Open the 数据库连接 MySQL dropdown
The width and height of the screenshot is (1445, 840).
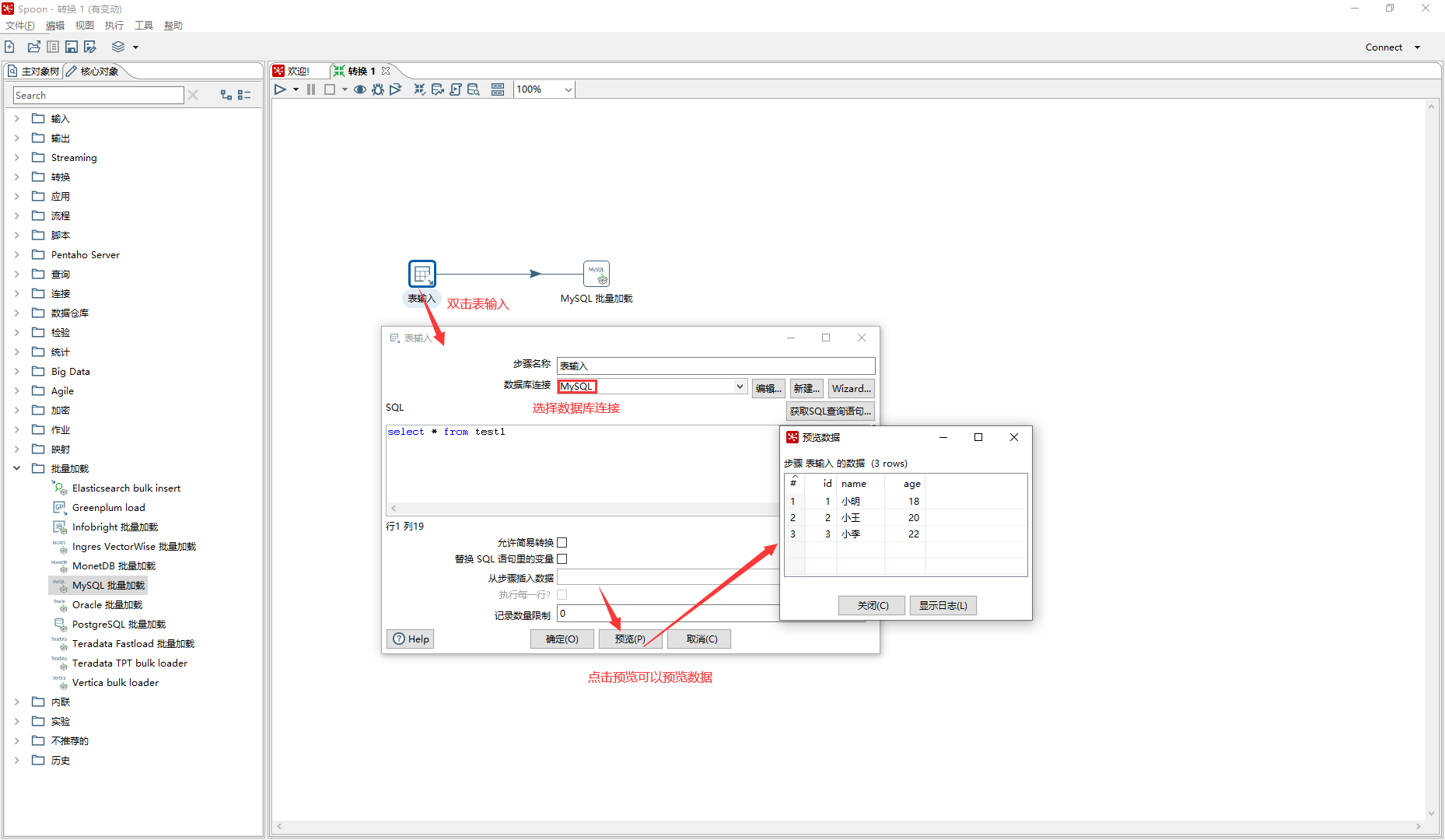pyautogui.click(x=740, y=387)
